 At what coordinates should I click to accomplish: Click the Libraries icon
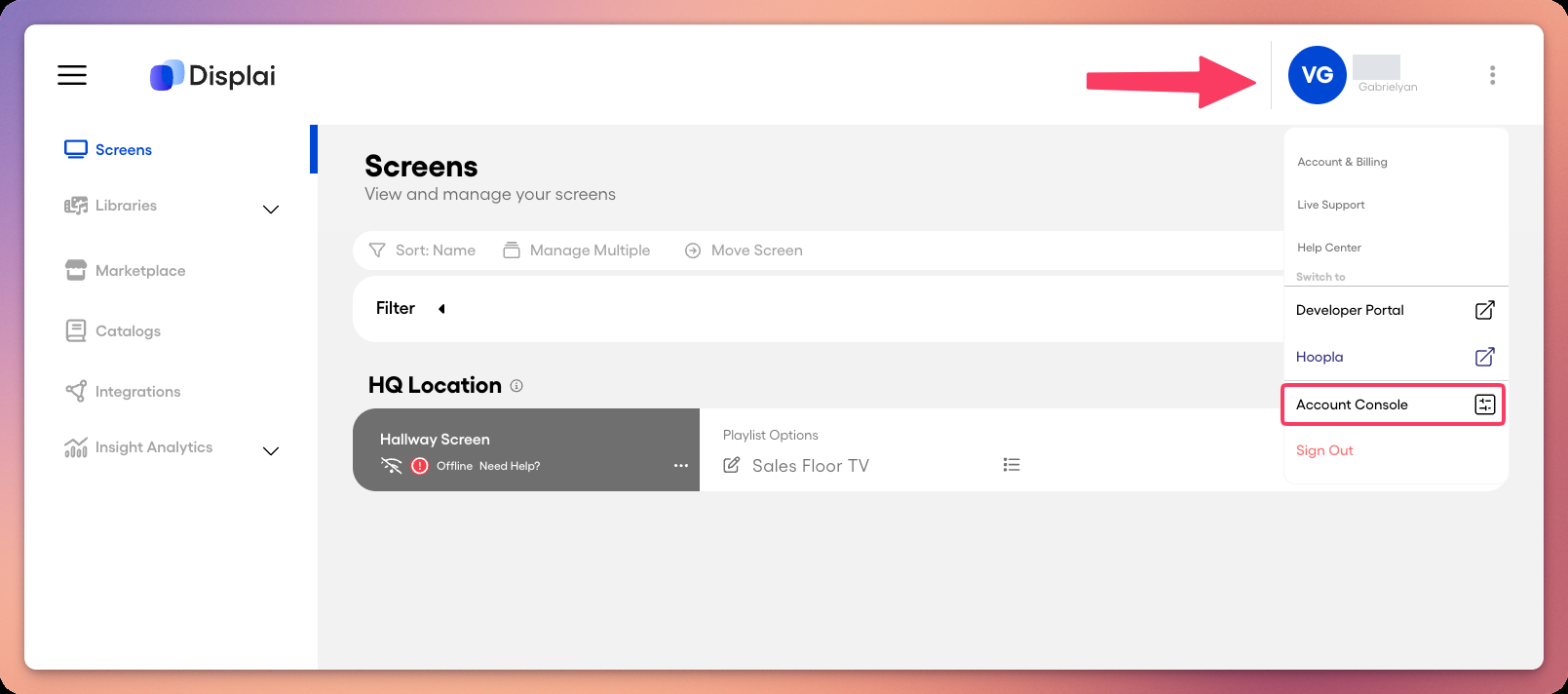click(76, 206)
